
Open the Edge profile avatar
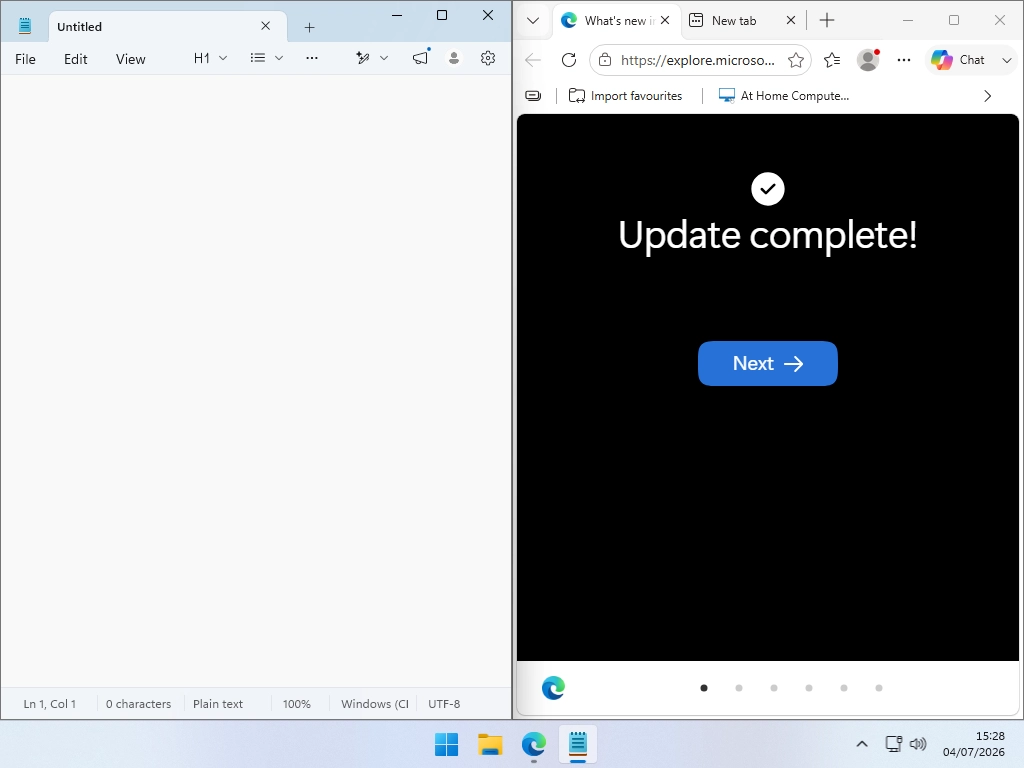(x=868, y=60)
